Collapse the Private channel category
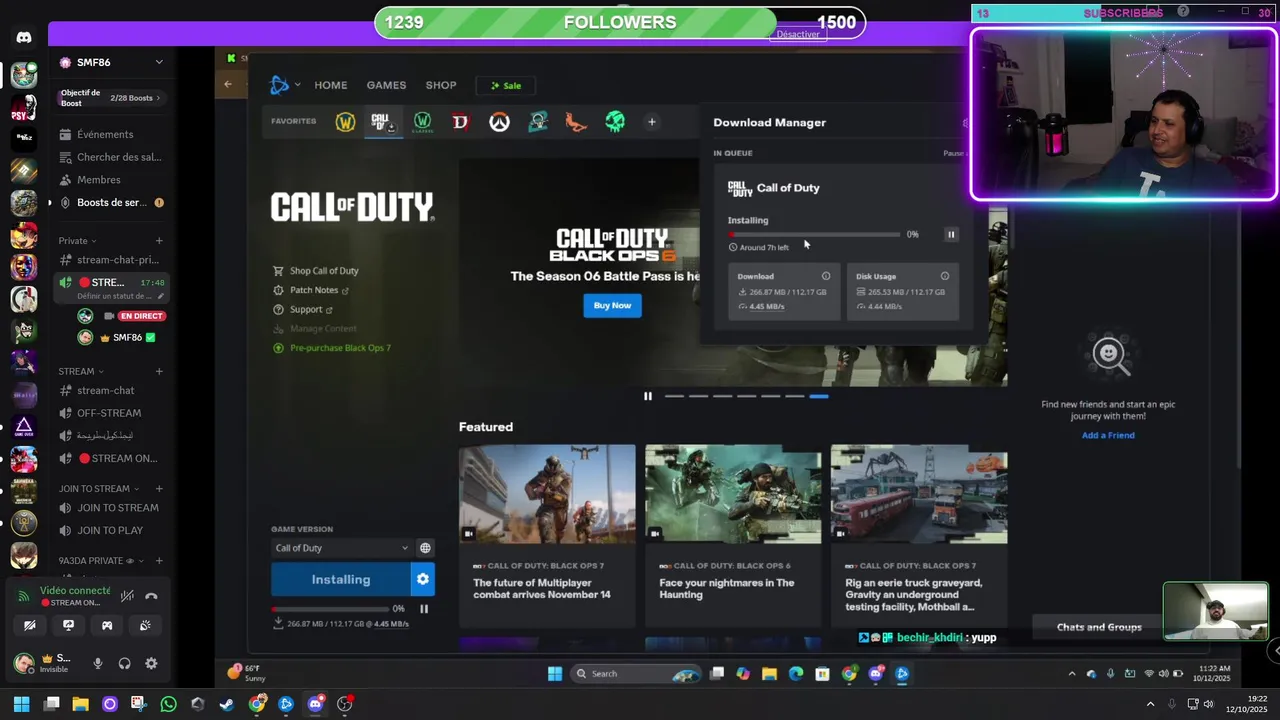 (78, 241)
